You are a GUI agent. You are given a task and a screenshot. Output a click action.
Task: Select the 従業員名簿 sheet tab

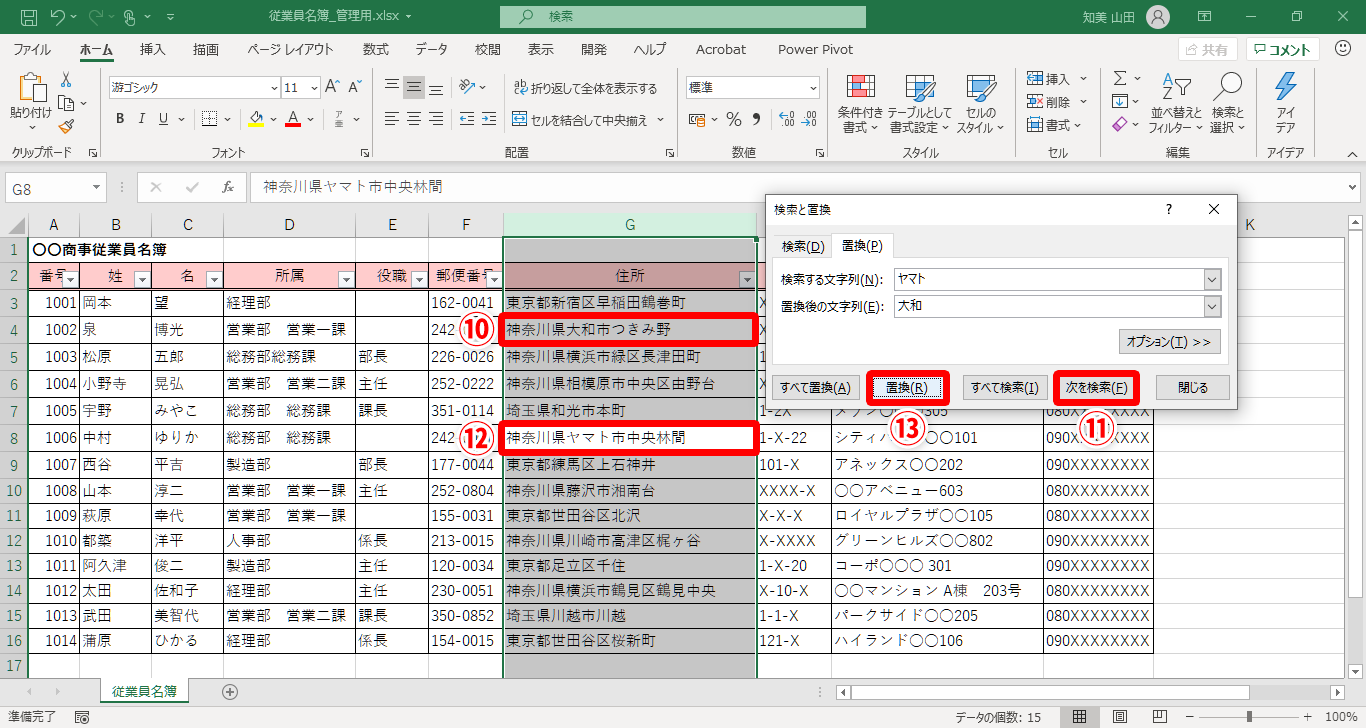[x=144, y=691]
